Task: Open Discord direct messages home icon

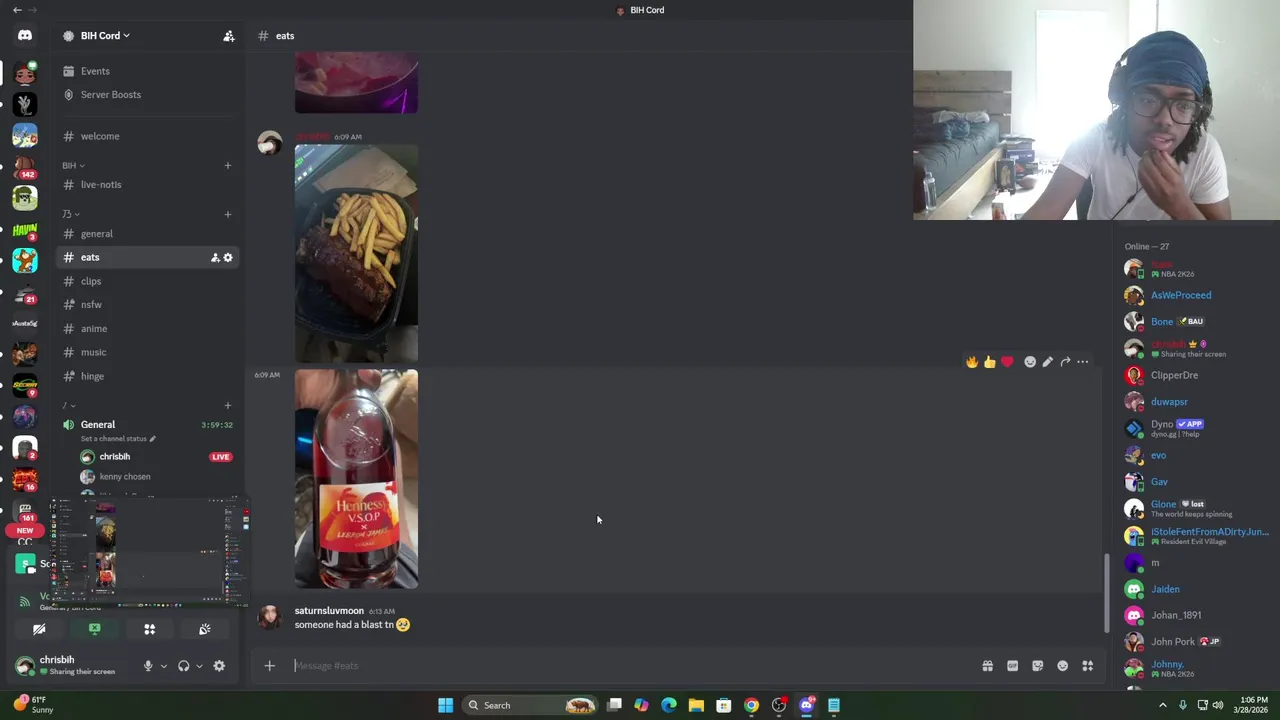Action: pos(25,36)
